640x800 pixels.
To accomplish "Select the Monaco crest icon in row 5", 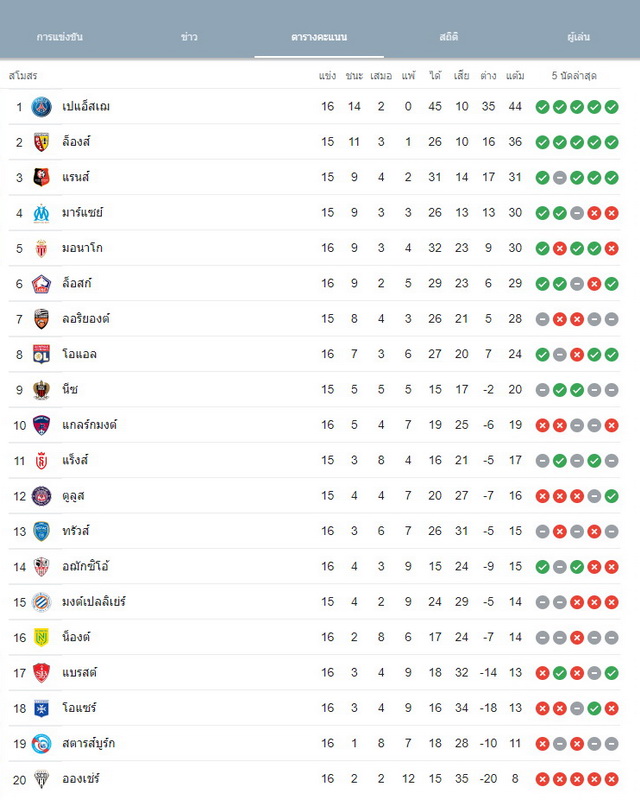I will tap(41, 248).
